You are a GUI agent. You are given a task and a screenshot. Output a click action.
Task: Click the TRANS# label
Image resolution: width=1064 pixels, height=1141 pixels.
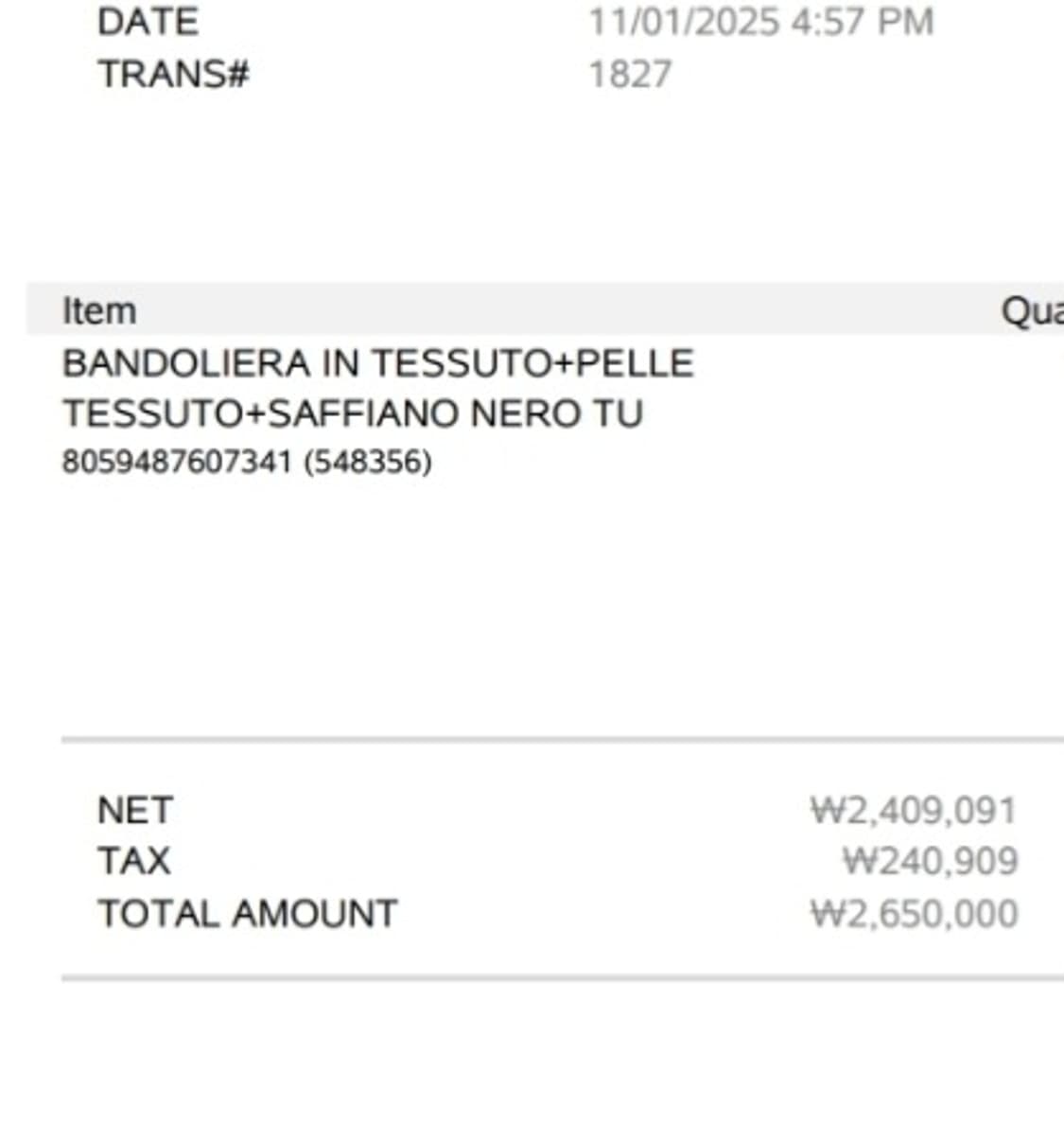pyautogui.click(x=173, y=74)
